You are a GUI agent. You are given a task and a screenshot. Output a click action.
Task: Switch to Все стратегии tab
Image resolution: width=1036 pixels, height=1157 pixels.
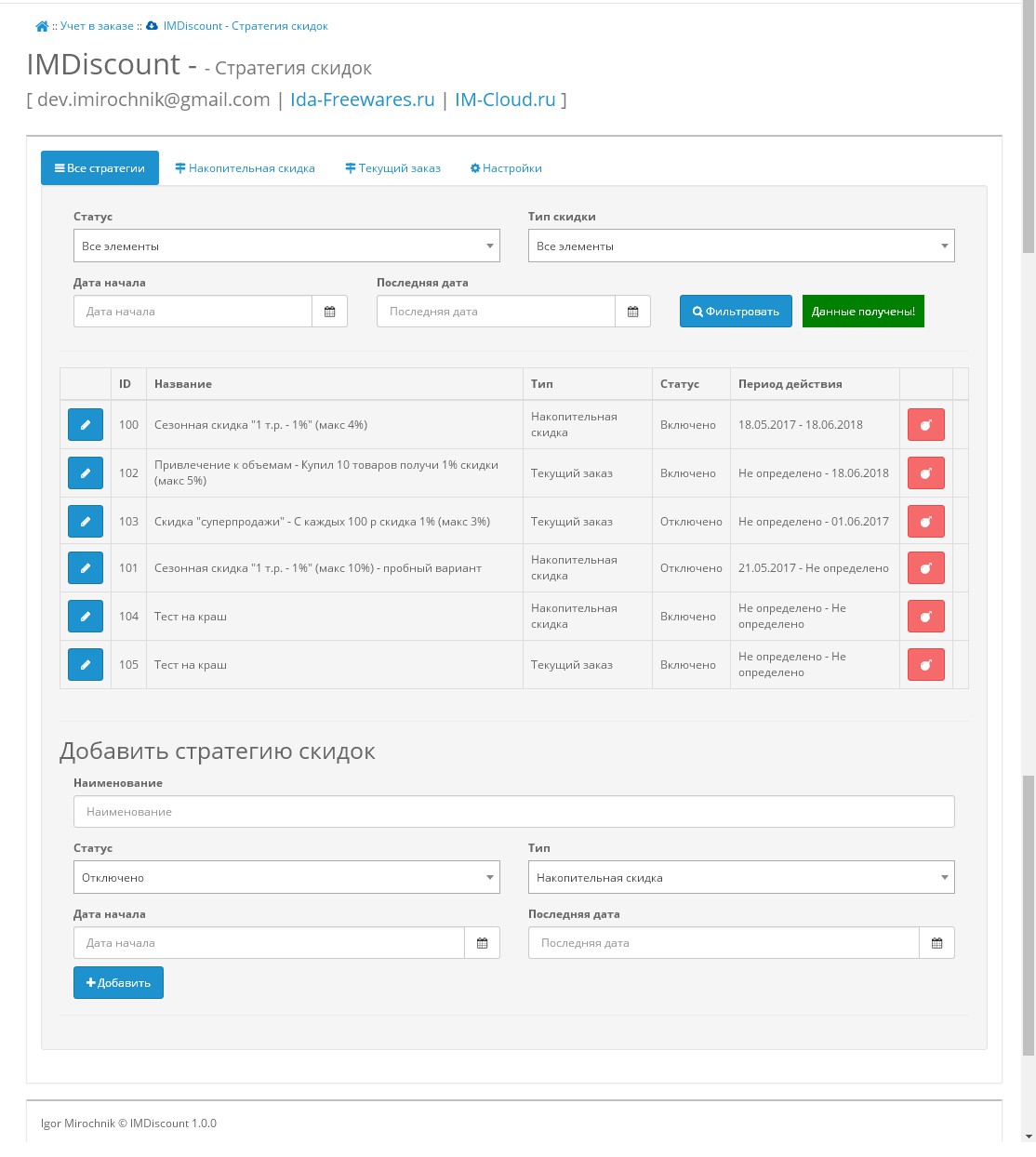click(x=100, y=168)
